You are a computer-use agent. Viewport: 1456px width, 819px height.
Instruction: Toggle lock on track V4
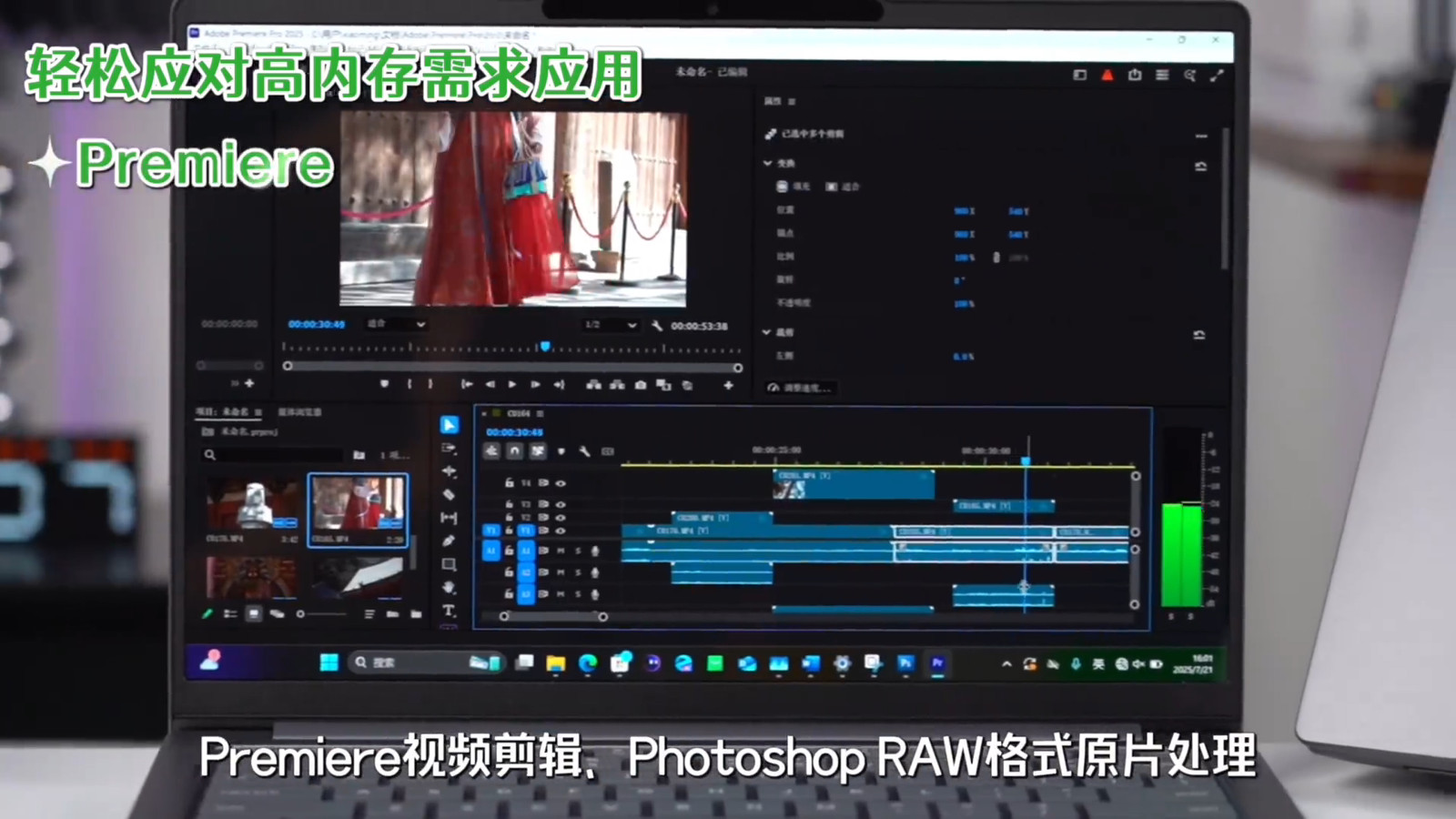point(510,483)
